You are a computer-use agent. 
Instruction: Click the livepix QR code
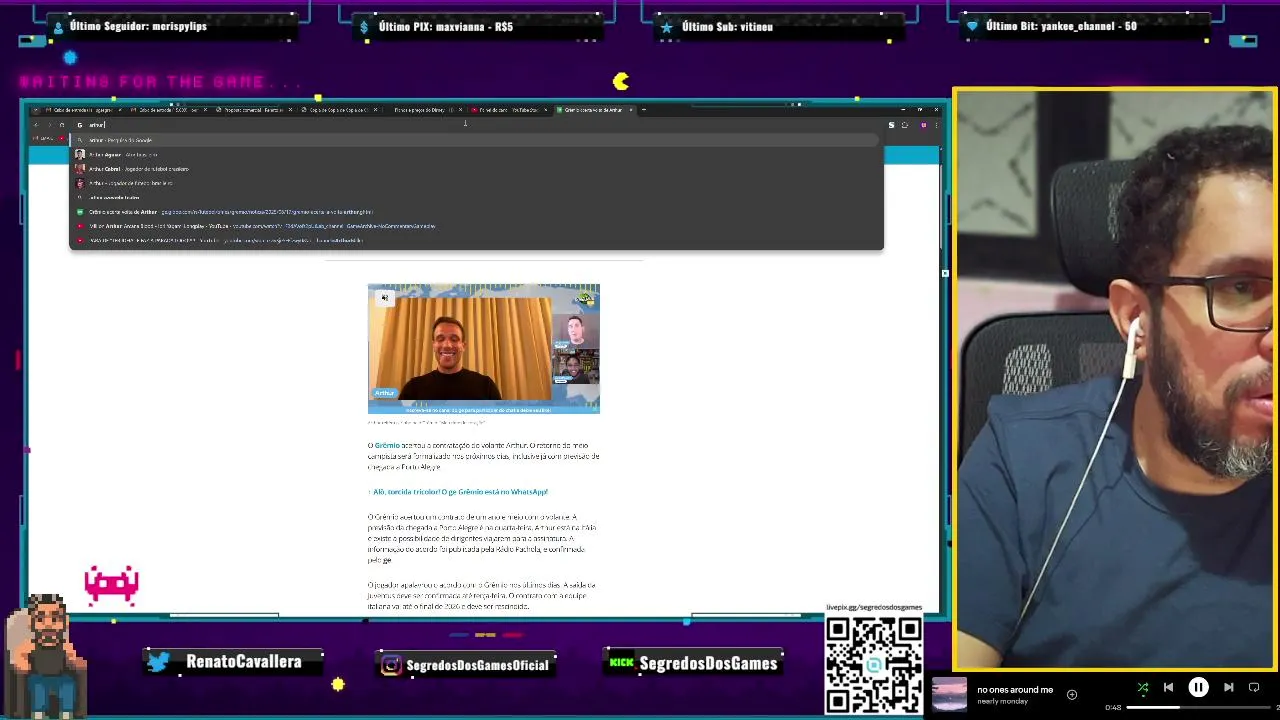(x=874, y=664)
